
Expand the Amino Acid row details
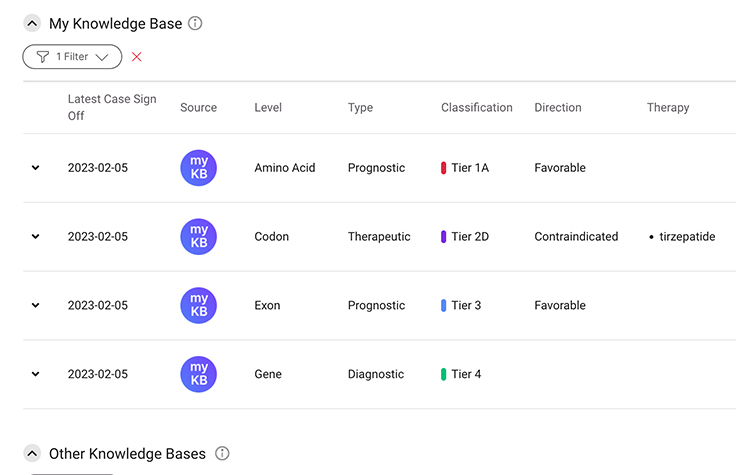click(36, 168)
